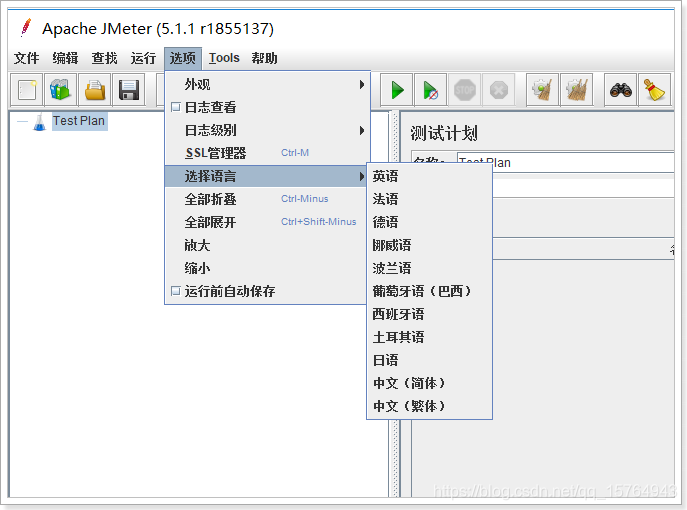Select 中文（繁体） language
Screen dimensions: 687x510
pos(429,406)
